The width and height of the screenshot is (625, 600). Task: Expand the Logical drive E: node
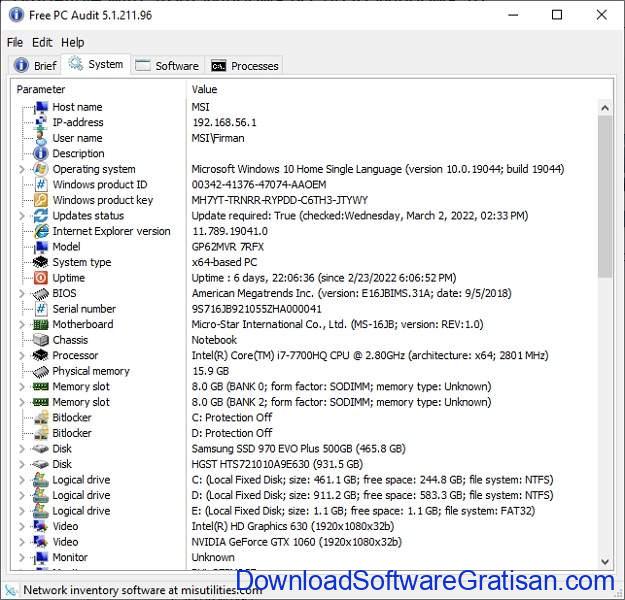coord(22,511)
